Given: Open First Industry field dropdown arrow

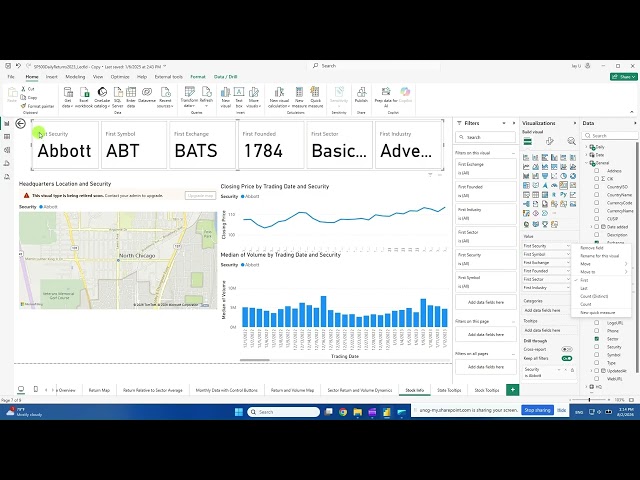Looking at the screenshot, I should coord(568,287).
